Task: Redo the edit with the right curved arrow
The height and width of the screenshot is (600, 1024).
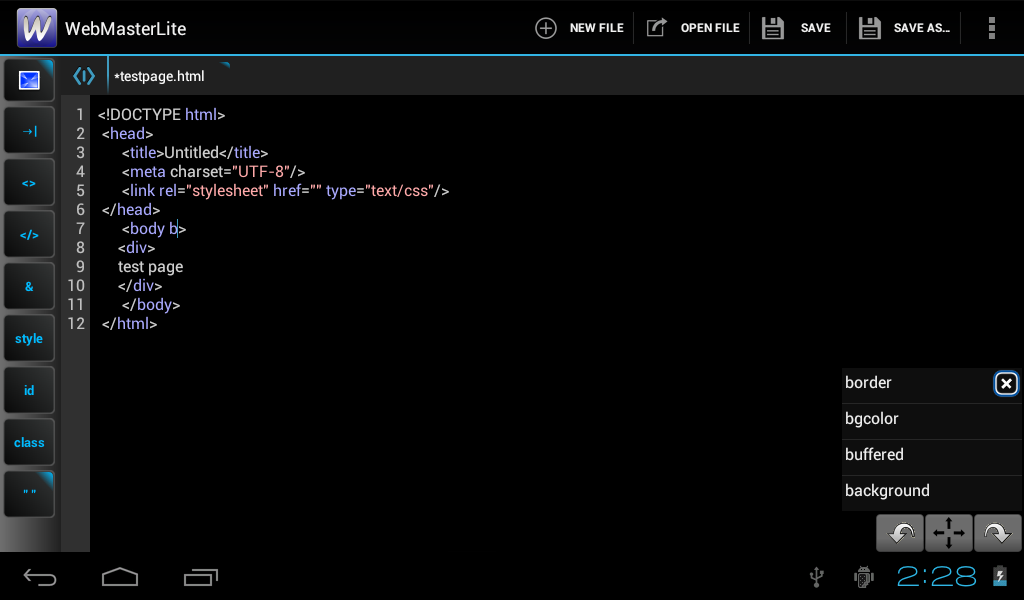Action: coord(997,533)
